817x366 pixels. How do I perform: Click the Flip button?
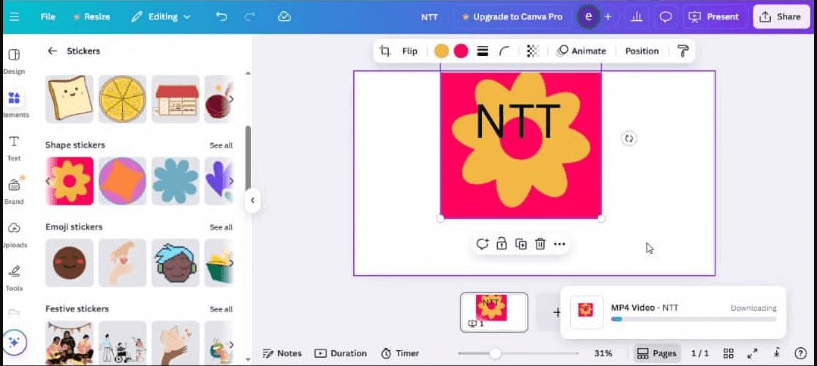pos(410,51)
